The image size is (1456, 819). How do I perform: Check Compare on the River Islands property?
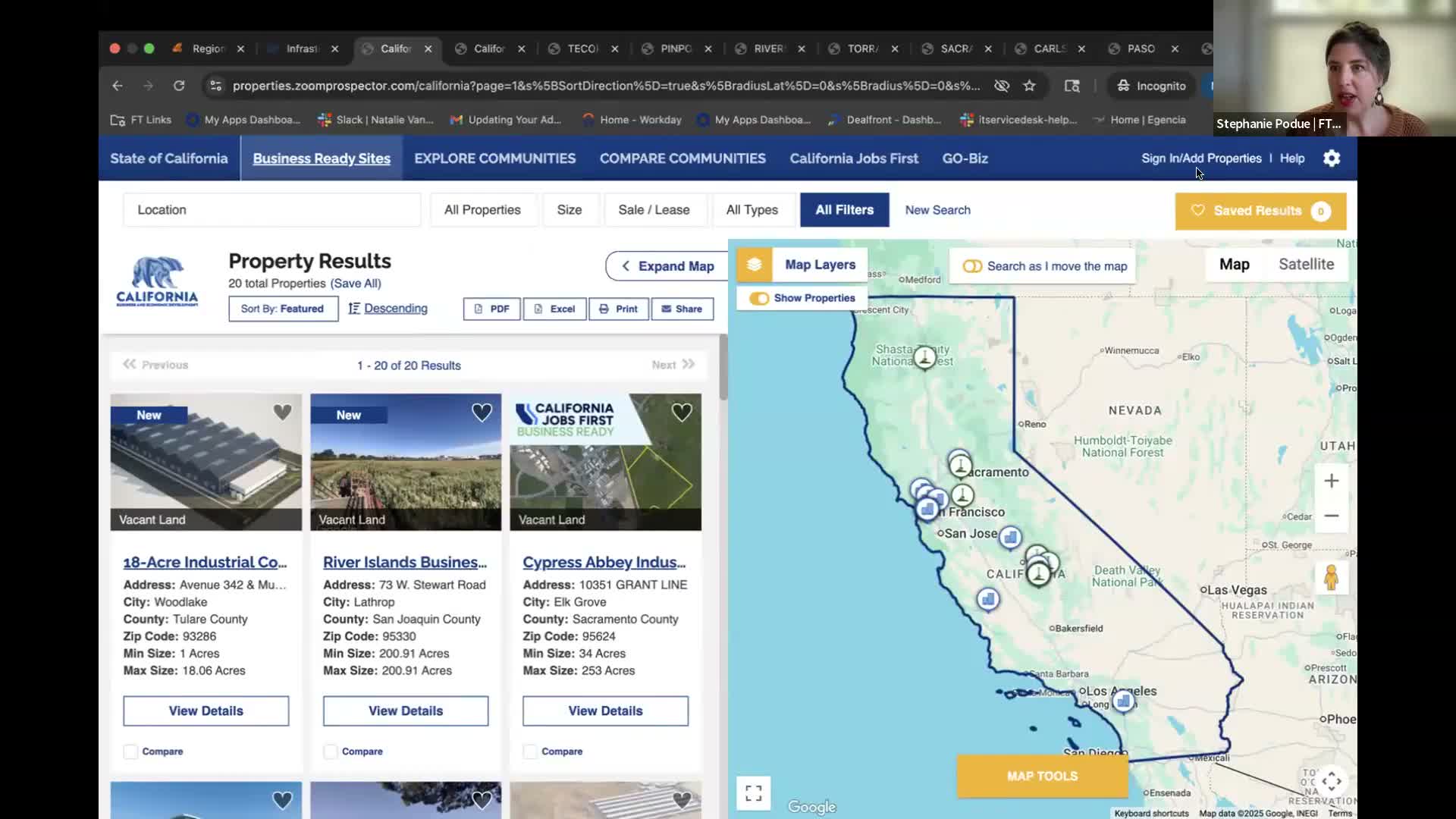click(x=329, y=752)
